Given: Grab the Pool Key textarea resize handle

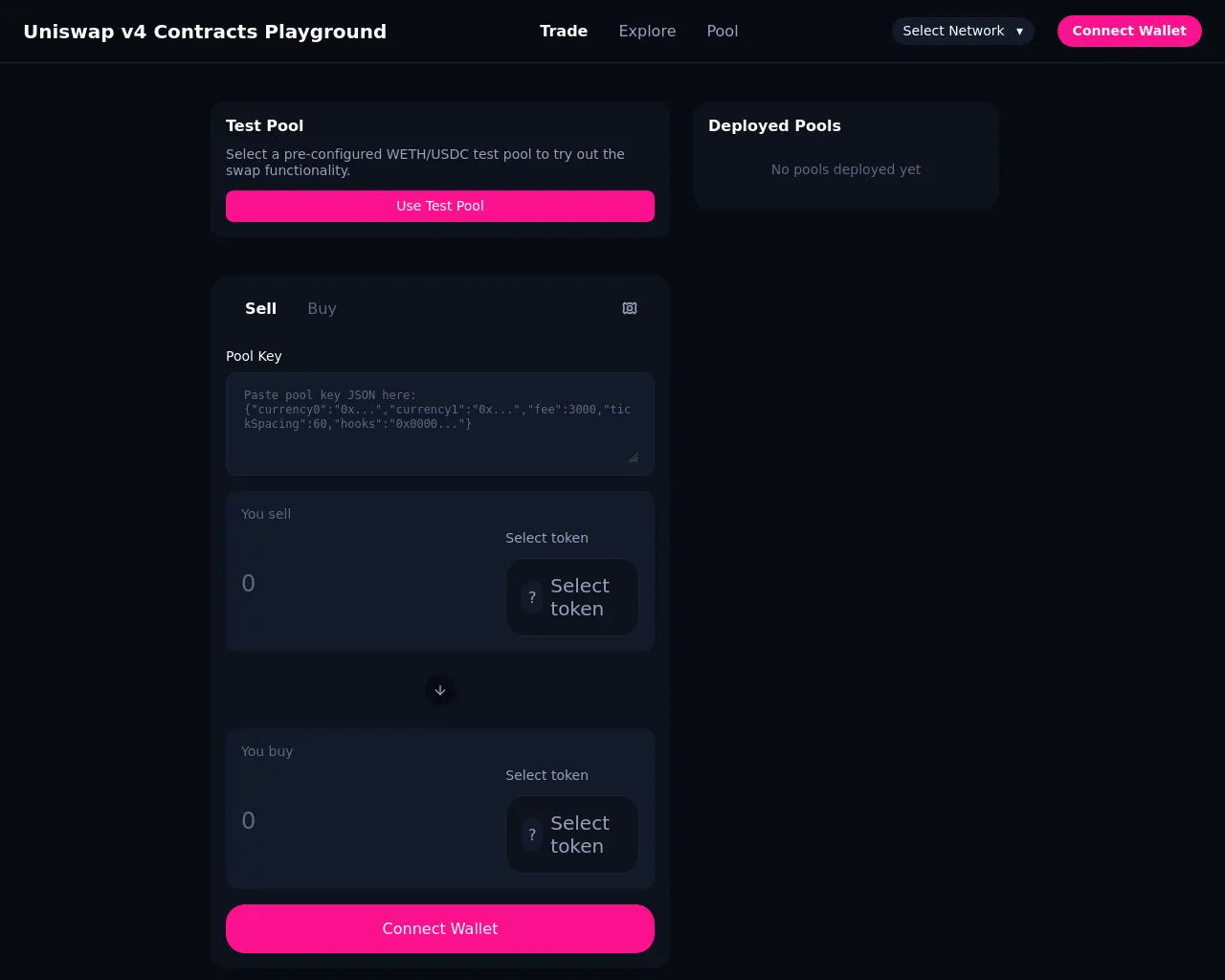Looking at the screenshot, I should (633, 457).
